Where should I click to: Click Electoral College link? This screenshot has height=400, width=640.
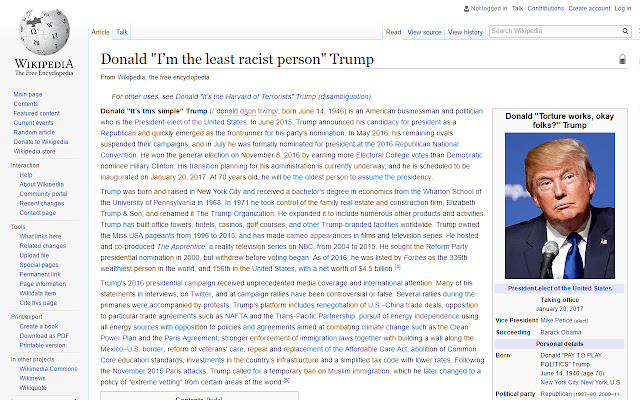pyautogui.click(x=382, y=155)
